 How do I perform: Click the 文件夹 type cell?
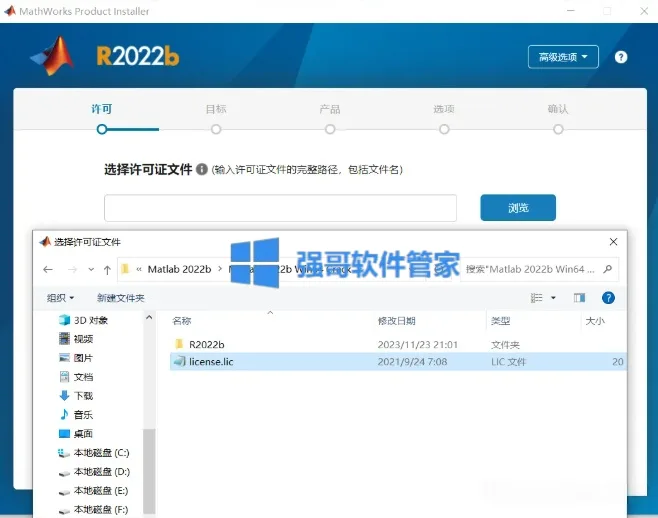(x=505, y=345)
